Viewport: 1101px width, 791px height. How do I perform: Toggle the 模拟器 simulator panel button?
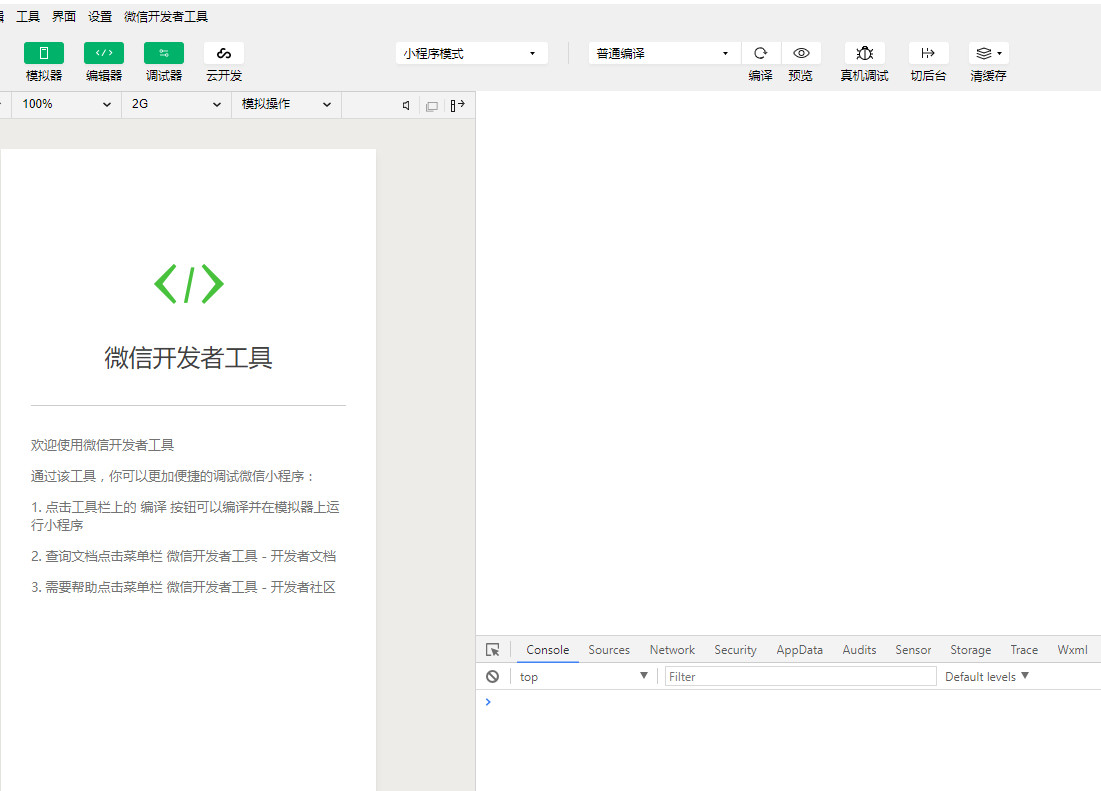coord(44,53)
